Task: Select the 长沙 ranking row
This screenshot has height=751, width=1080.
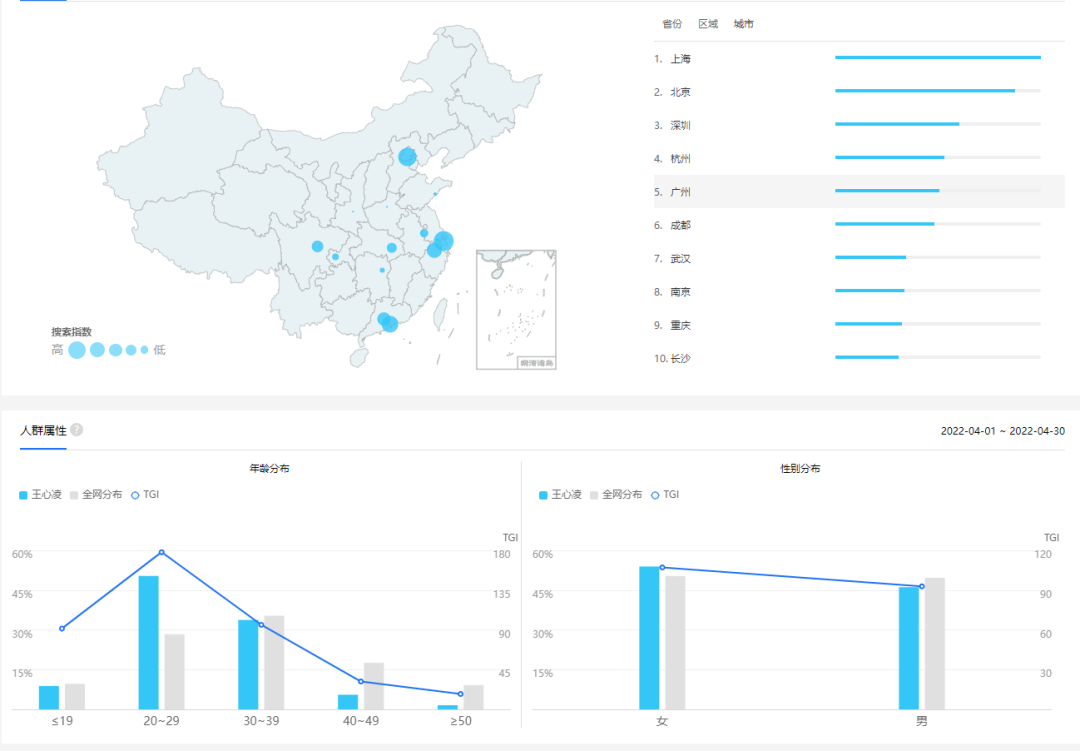Action: (x=858, y=358)
